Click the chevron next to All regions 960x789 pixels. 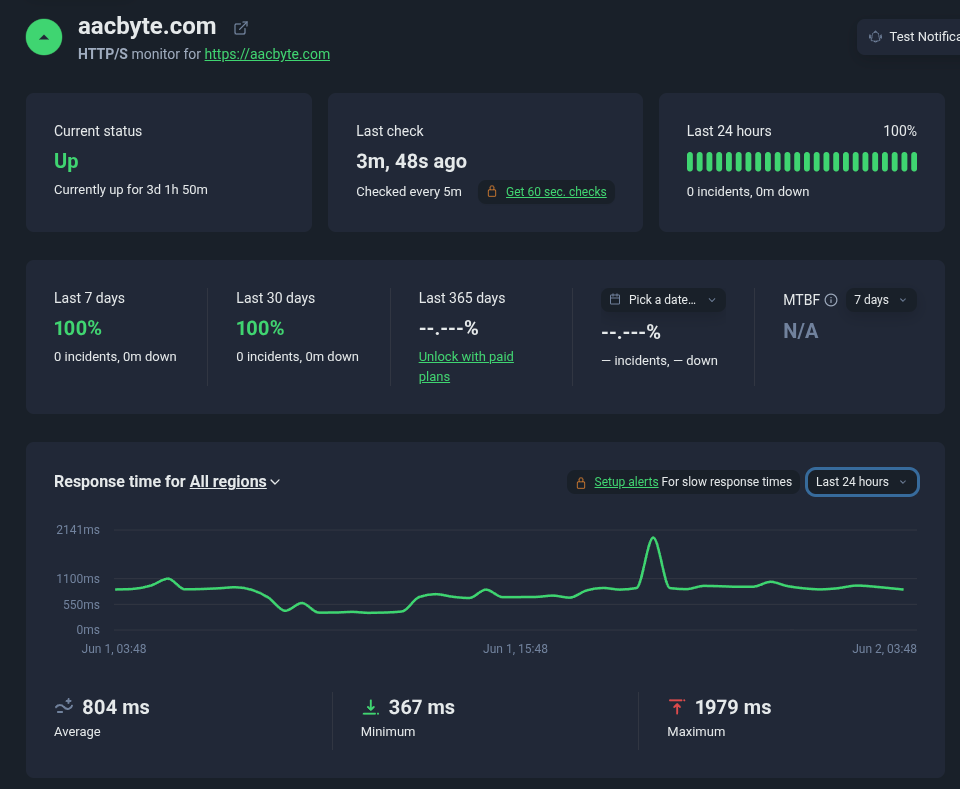[276, 482]
